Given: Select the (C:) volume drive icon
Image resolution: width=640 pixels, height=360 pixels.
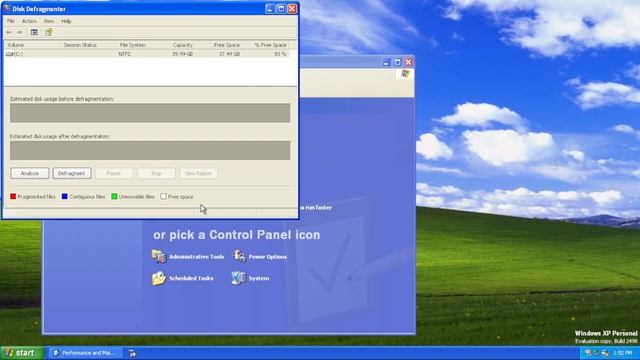Looking at the screenshot, I should (9, 54).
